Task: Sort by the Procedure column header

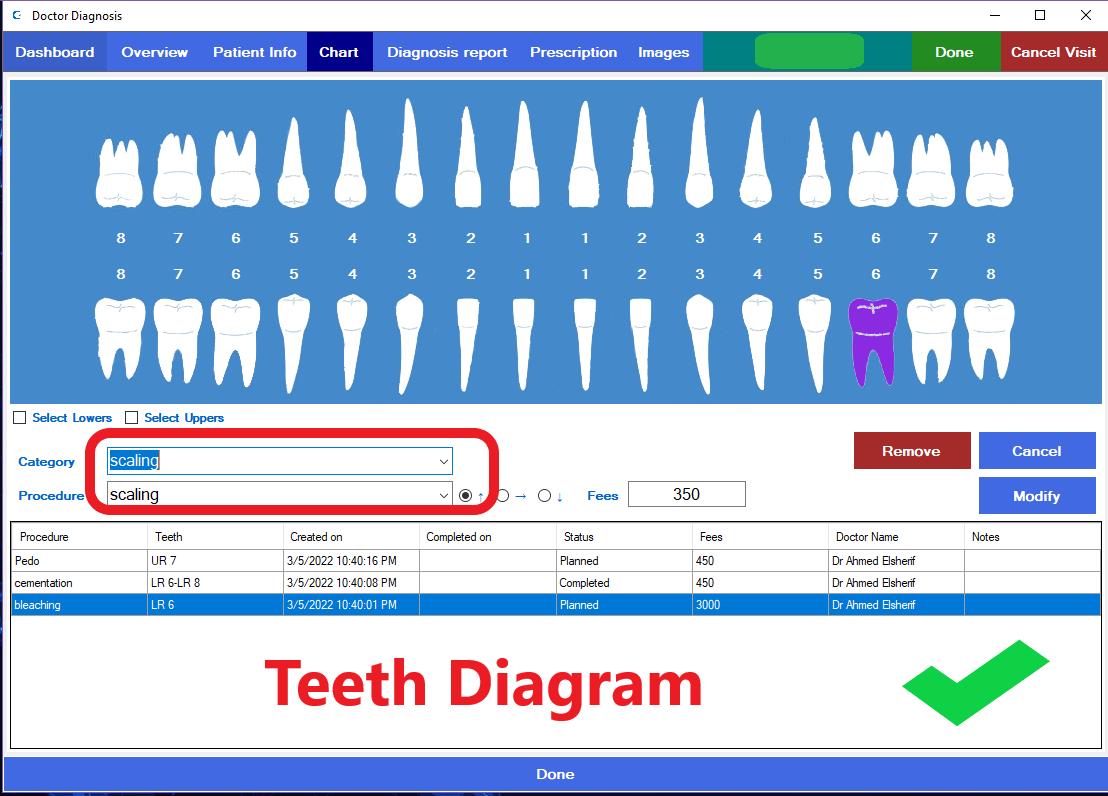Action: click(79, 537)
